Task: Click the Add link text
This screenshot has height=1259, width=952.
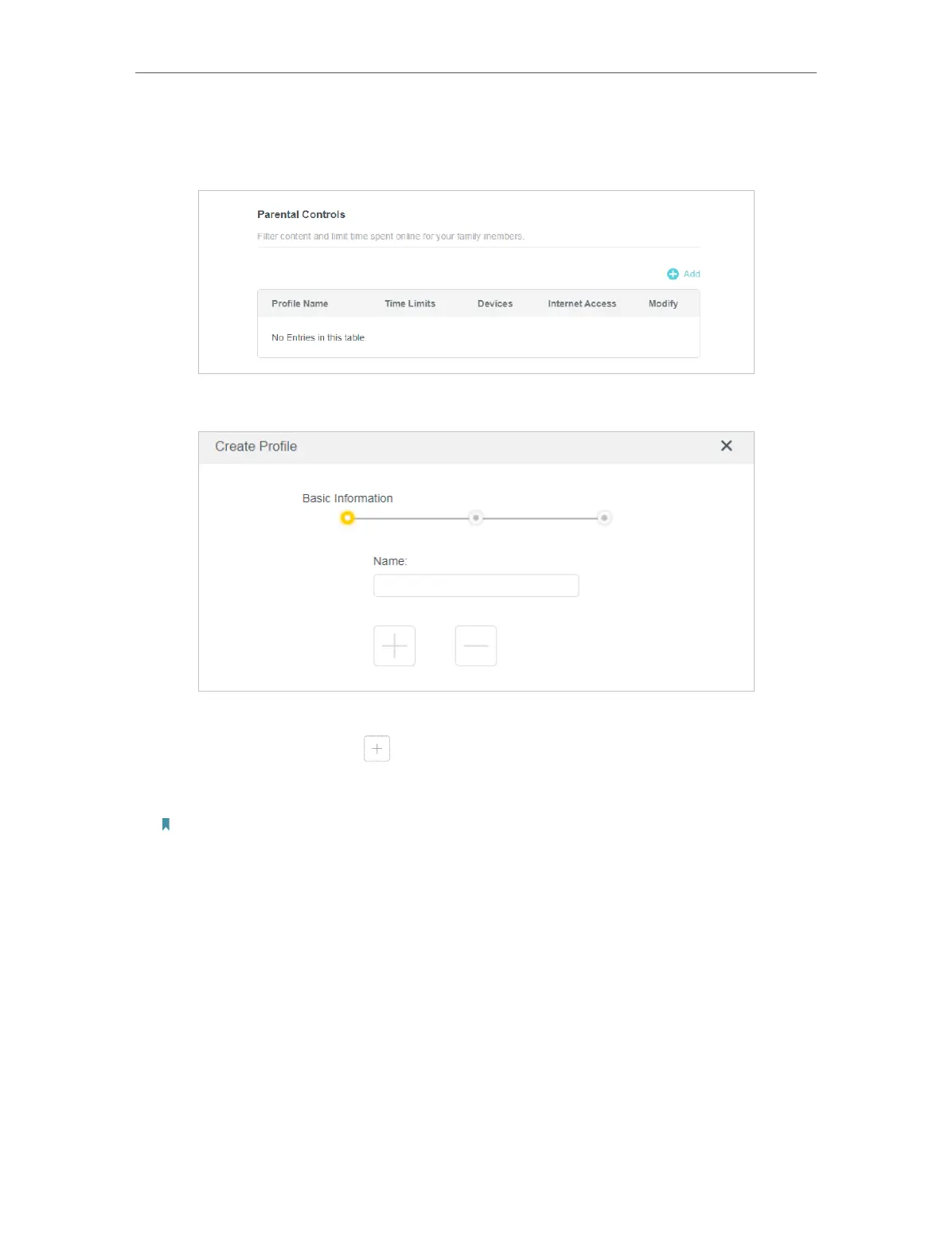Action: pos(692,274)
